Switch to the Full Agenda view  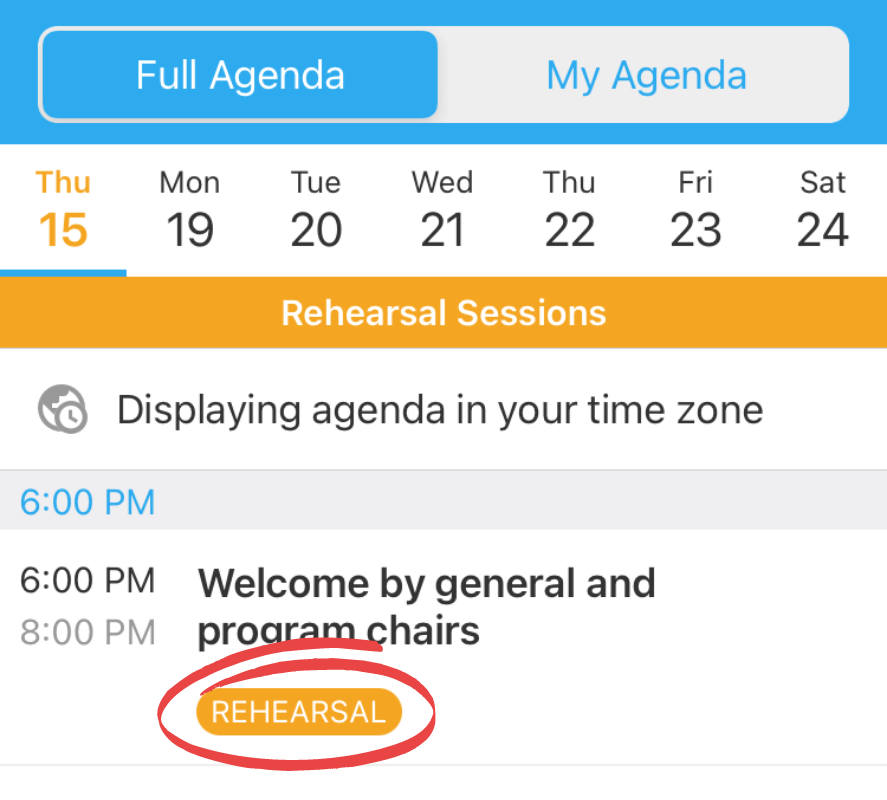coord(240,76)
